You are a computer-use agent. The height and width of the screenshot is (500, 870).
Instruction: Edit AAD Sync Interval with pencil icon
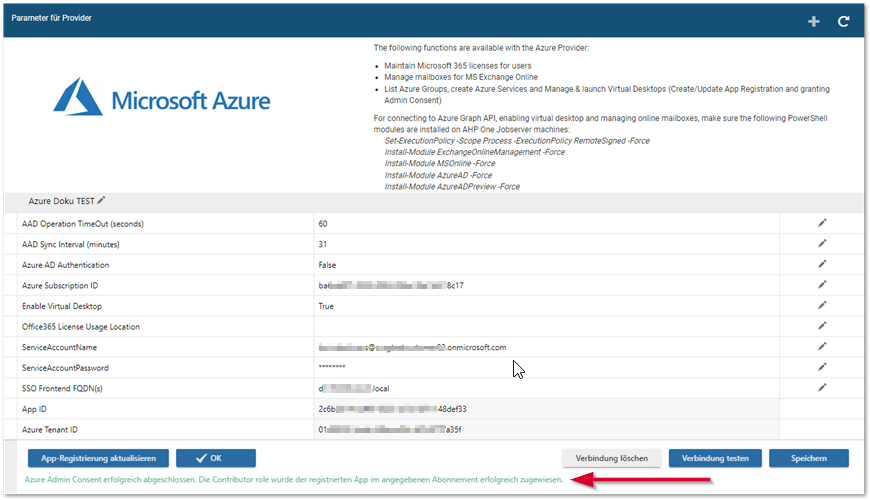822,244
